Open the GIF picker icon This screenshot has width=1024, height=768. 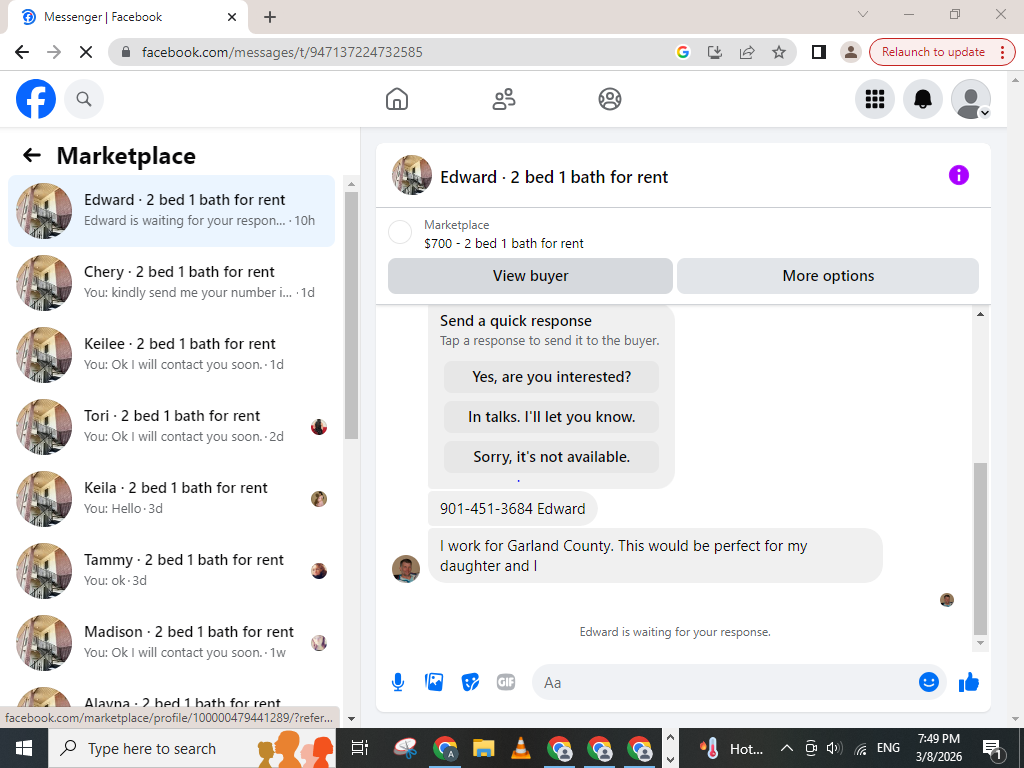(506, 682)
